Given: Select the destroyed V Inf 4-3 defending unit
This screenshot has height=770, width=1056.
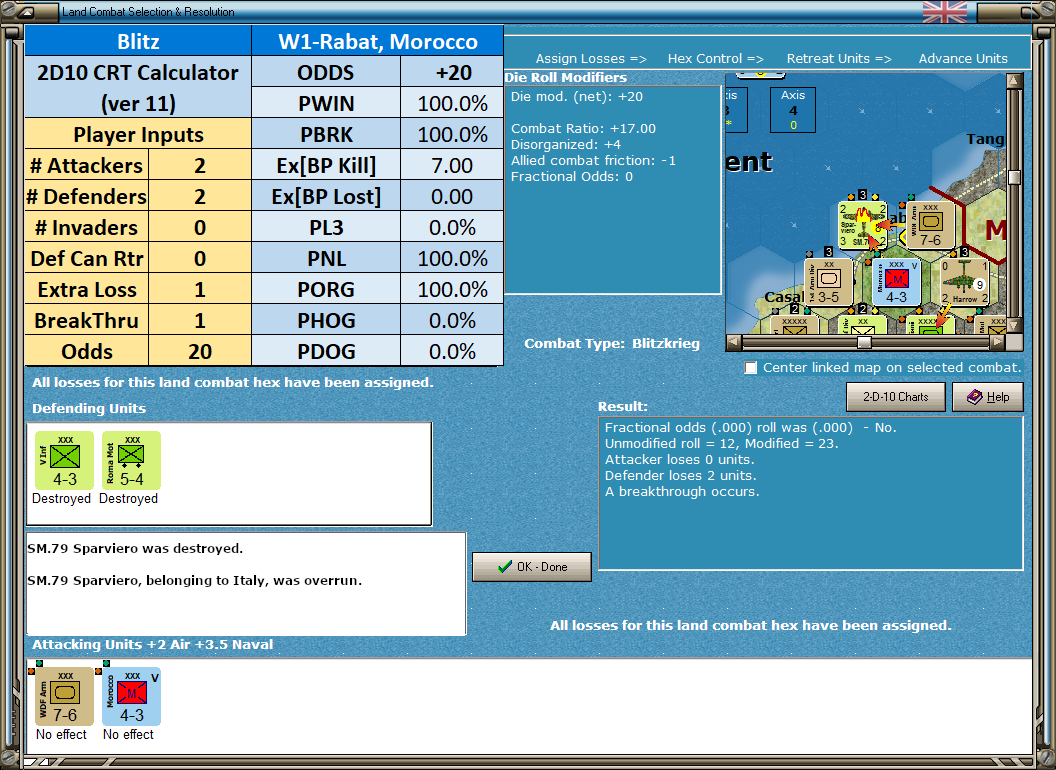Looking at the screenshot, I should [x=65, y=461].
